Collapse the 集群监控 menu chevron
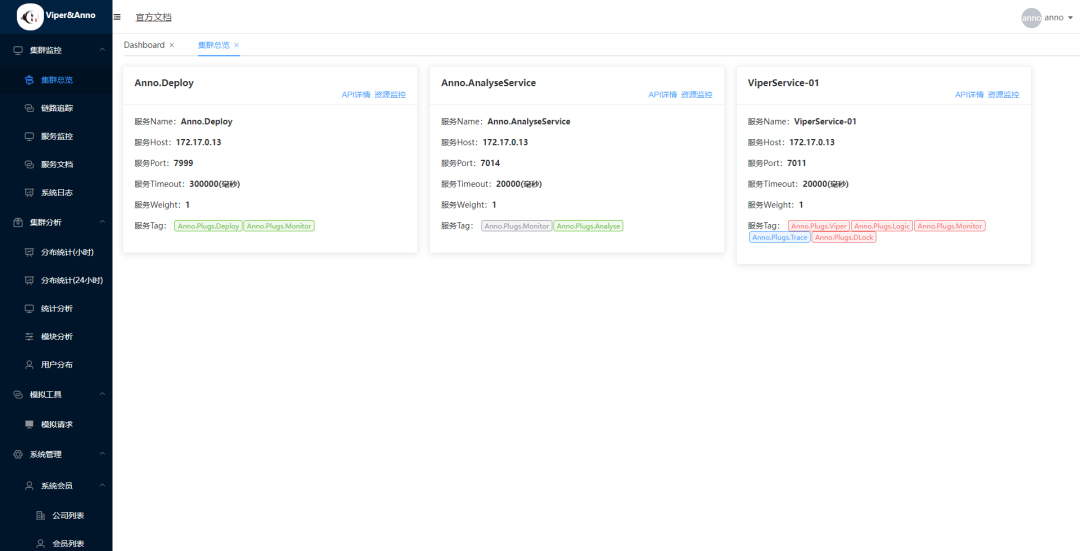This screenshot has width=1080, height=551. coord(102,50)
